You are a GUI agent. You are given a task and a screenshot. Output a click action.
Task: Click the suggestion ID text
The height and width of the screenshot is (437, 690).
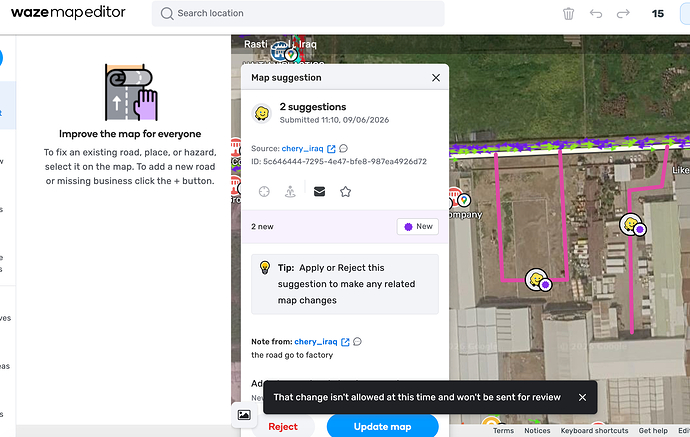339,162
